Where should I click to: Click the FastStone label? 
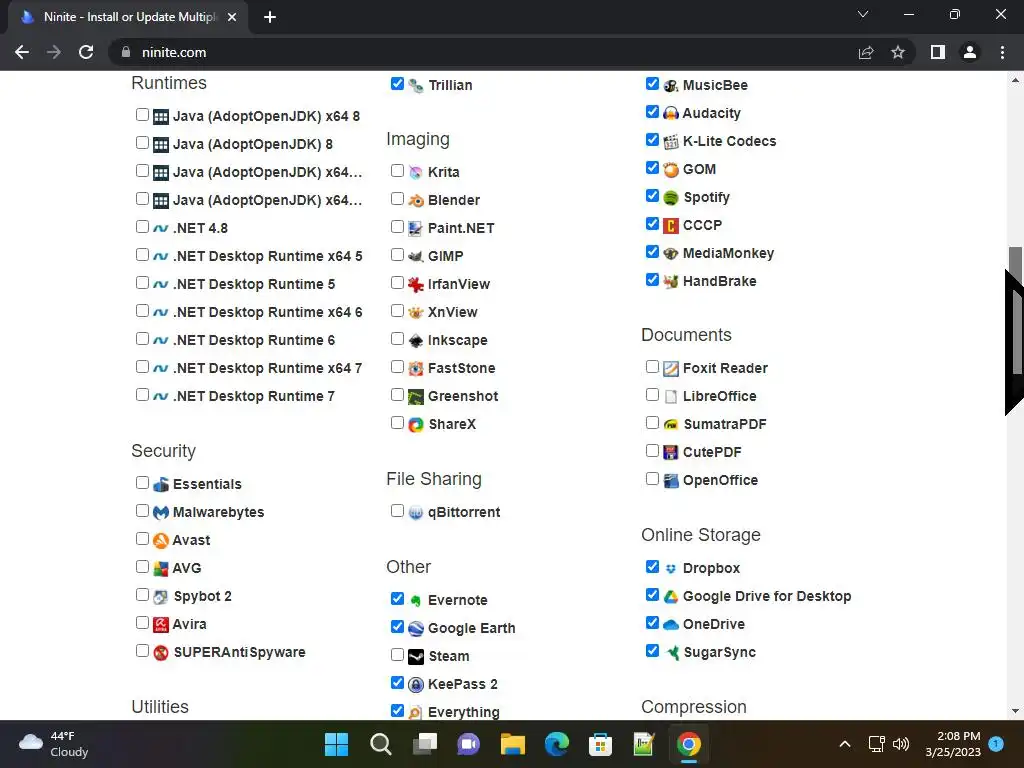pos(462,368)
